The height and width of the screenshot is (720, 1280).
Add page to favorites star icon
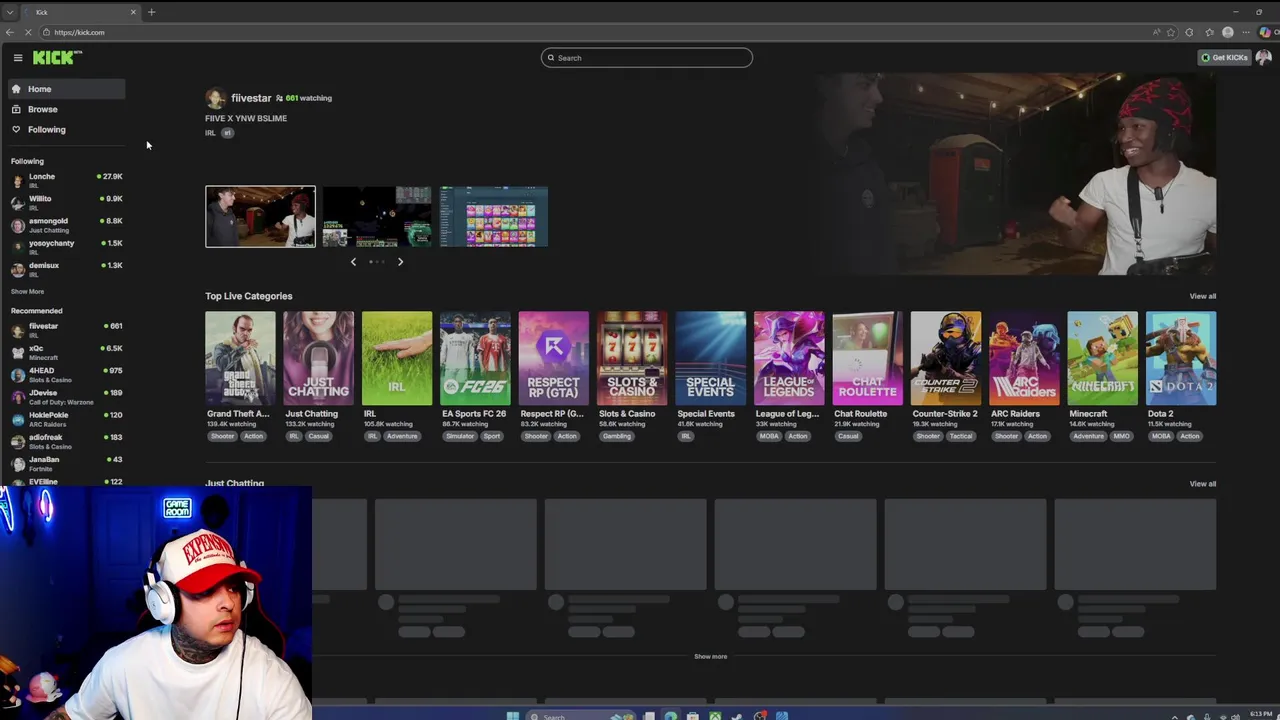click(1171, 32)
